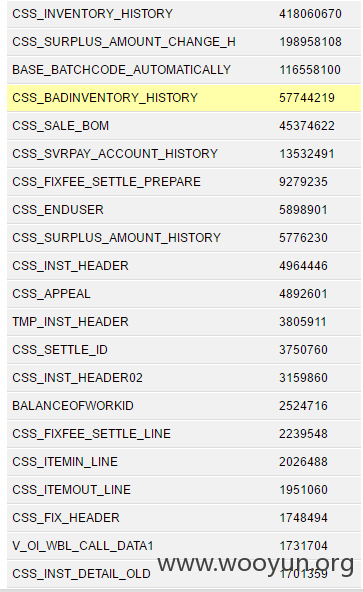Screen dimensions: 363x592
Task: Click the CSS_ITEMOUT_LINE table name
Action: point(71,490)
